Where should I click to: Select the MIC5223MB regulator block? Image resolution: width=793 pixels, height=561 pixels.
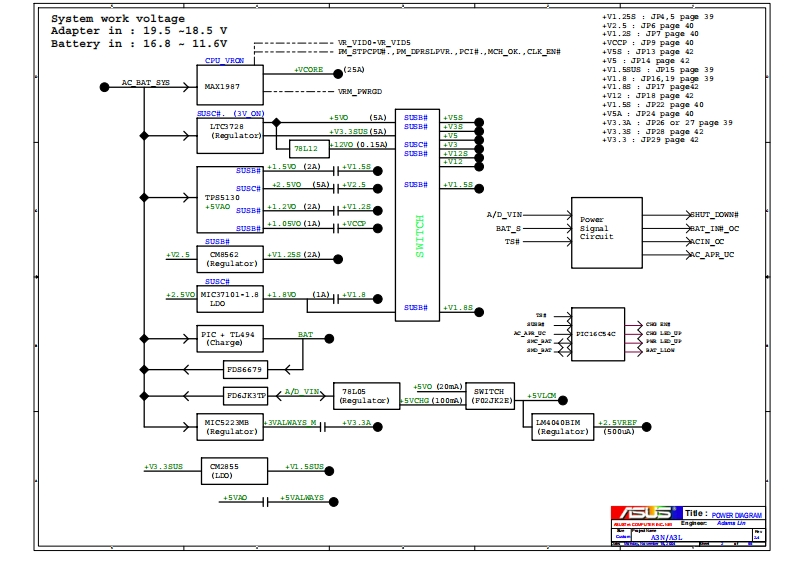pyautogui.click(x=230, y=427)
